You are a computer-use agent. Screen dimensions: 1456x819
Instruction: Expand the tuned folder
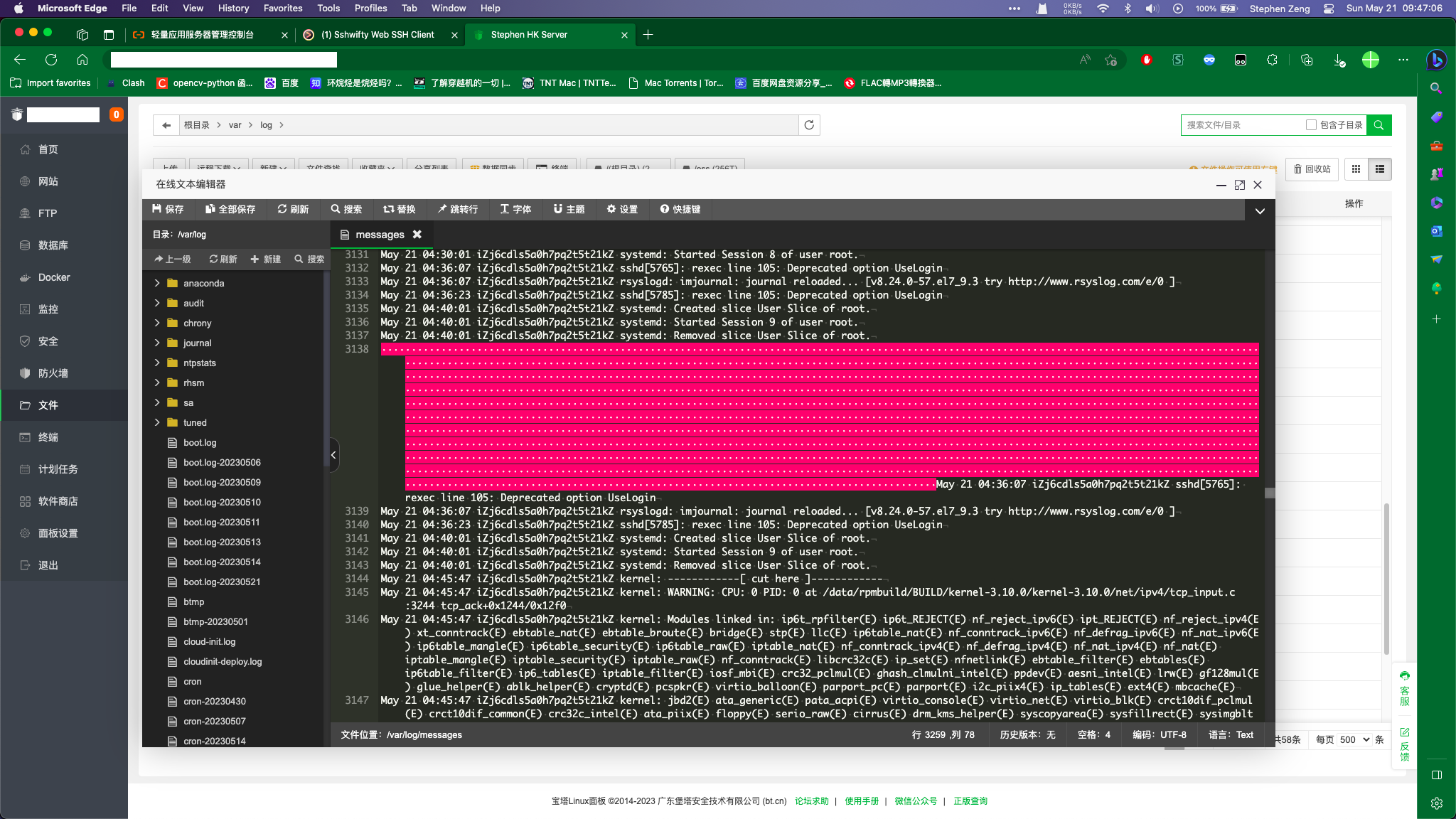(157, 422)
